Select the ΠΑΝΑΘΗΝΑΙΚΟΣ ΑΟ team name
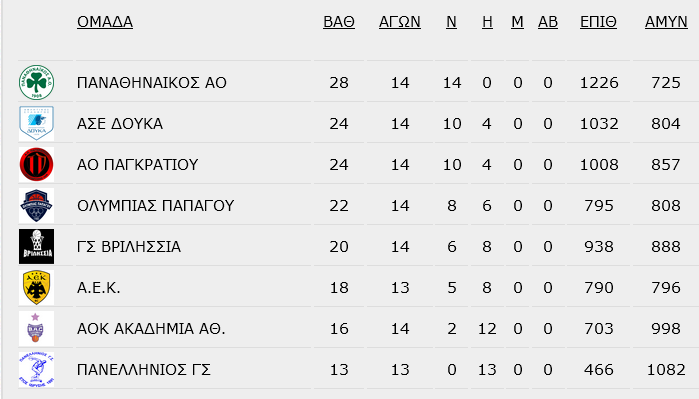Screen dimensions: 699x399 [152, 83]
